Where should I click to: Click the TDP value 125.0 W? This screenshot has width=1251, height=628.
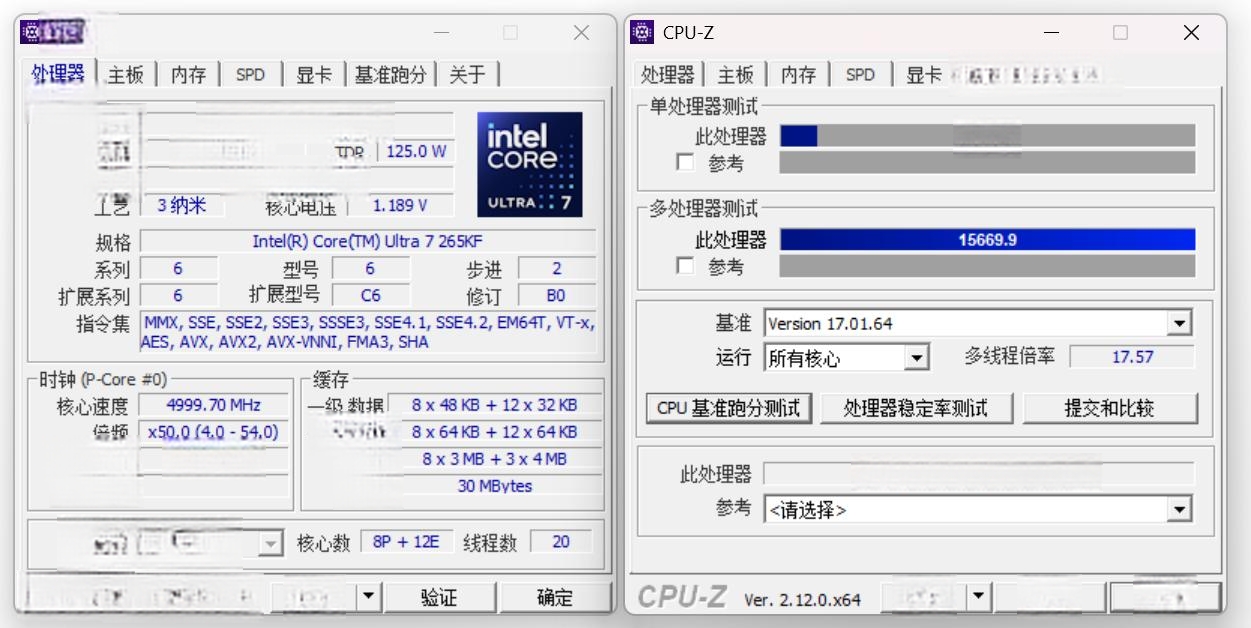tap(415, 151)
